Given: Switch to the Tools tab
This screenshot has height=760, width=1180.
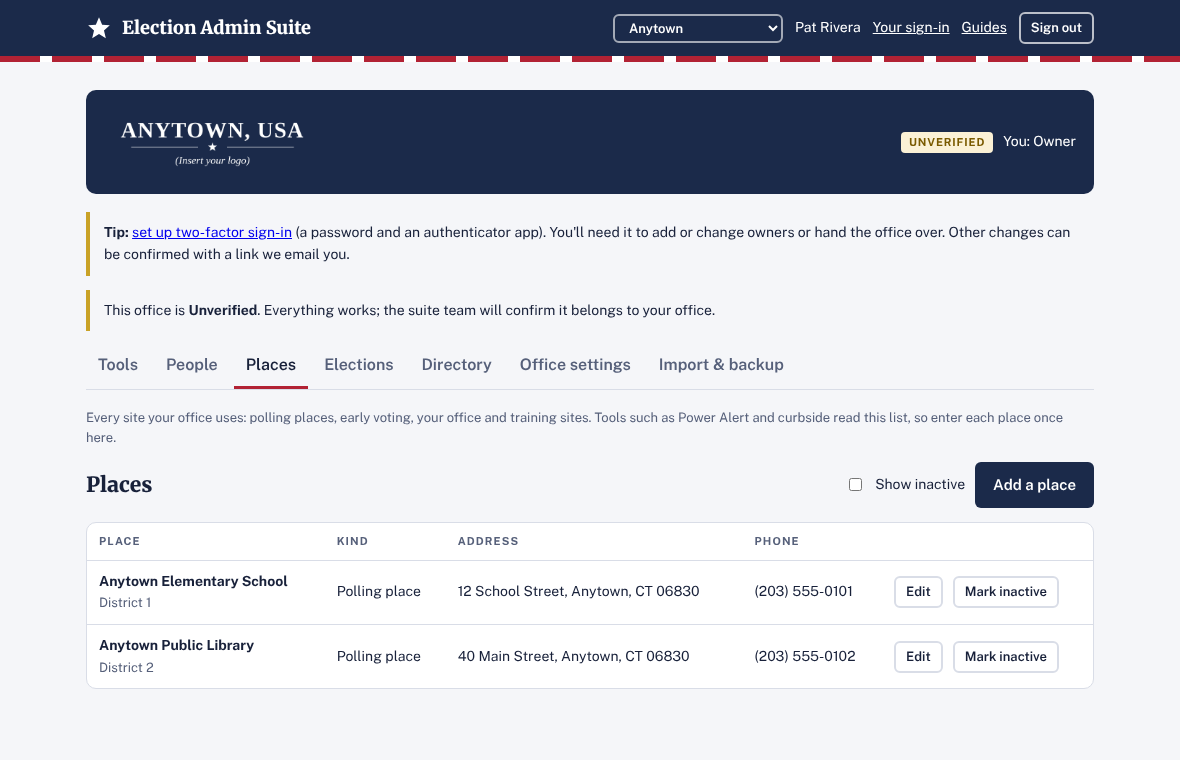Looking at the screenshot, I should (x=118, y=365).
